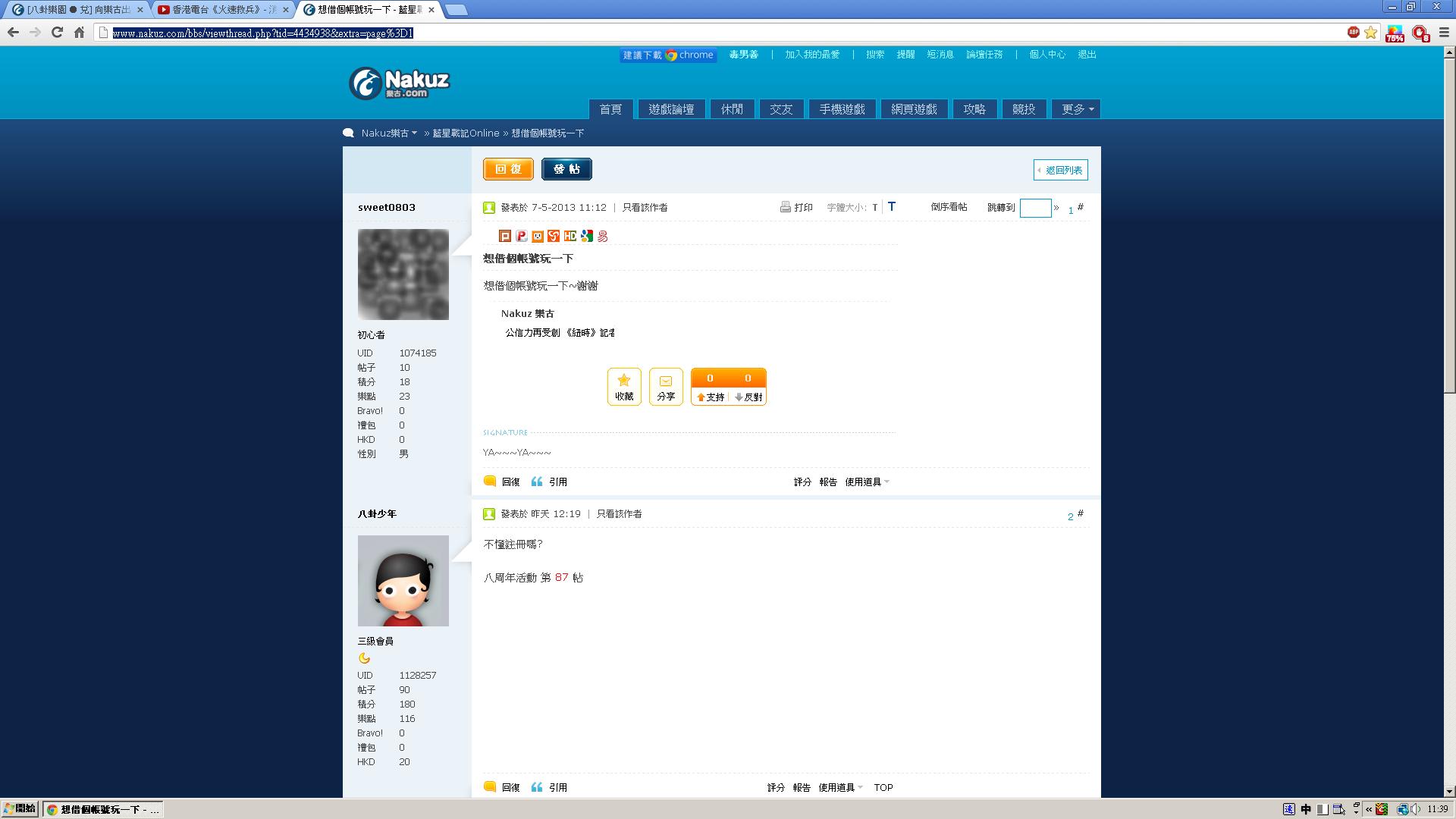Click 返回列表 back to list link
This screenshot has width=1456, height=819.
coord(1061,170)
